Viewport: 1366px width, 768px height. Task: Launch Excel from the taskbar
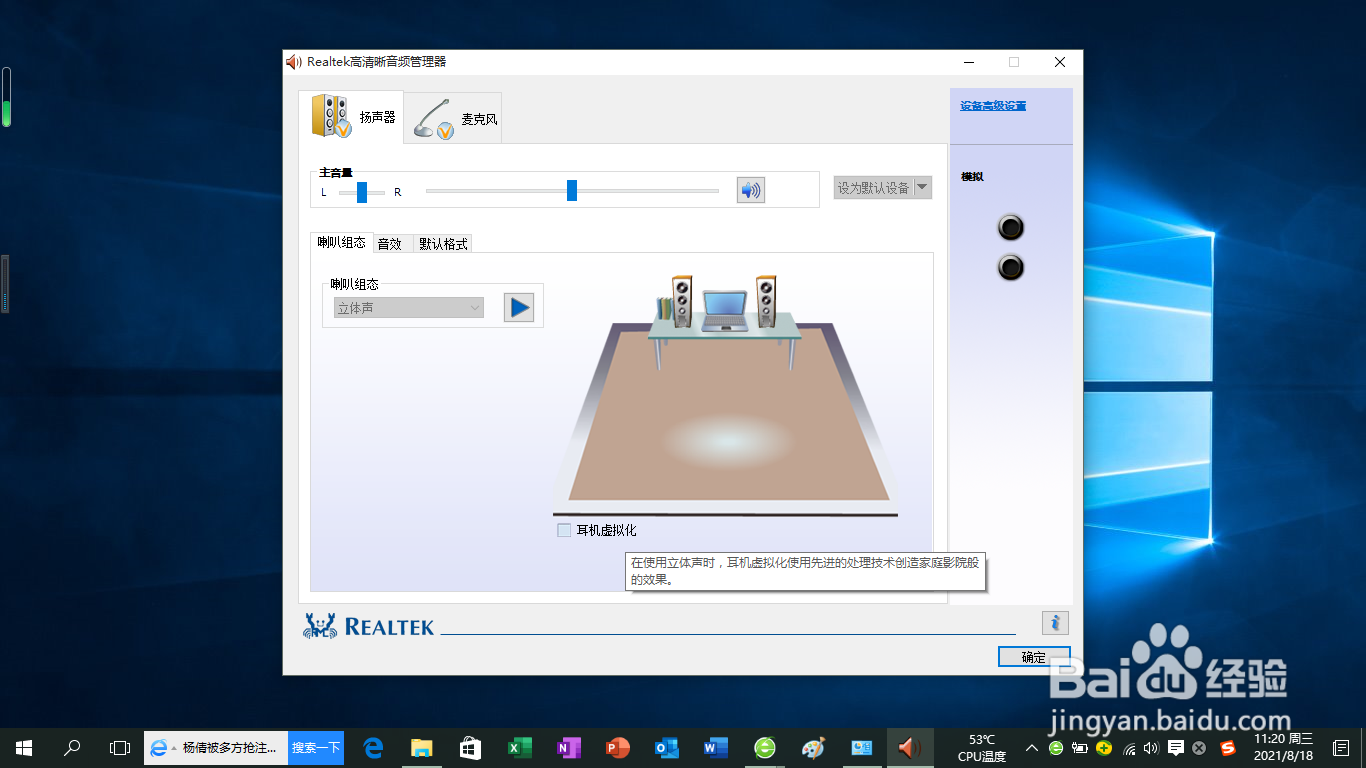point(520,747)
